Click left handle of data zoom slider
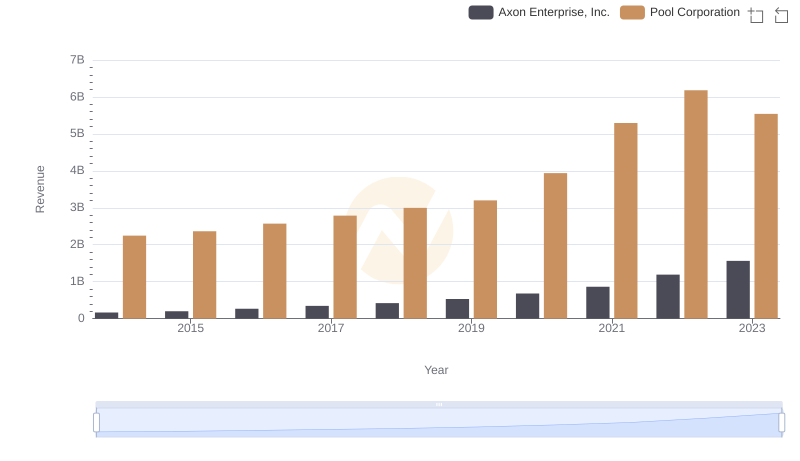Screen dimensions: 800x461 pos(96,423)
